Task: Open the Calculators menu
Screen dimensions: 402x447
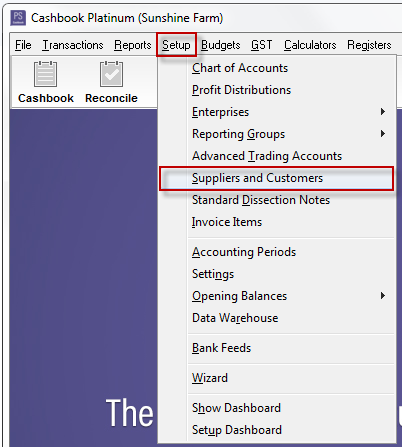Action: (310, 45)
